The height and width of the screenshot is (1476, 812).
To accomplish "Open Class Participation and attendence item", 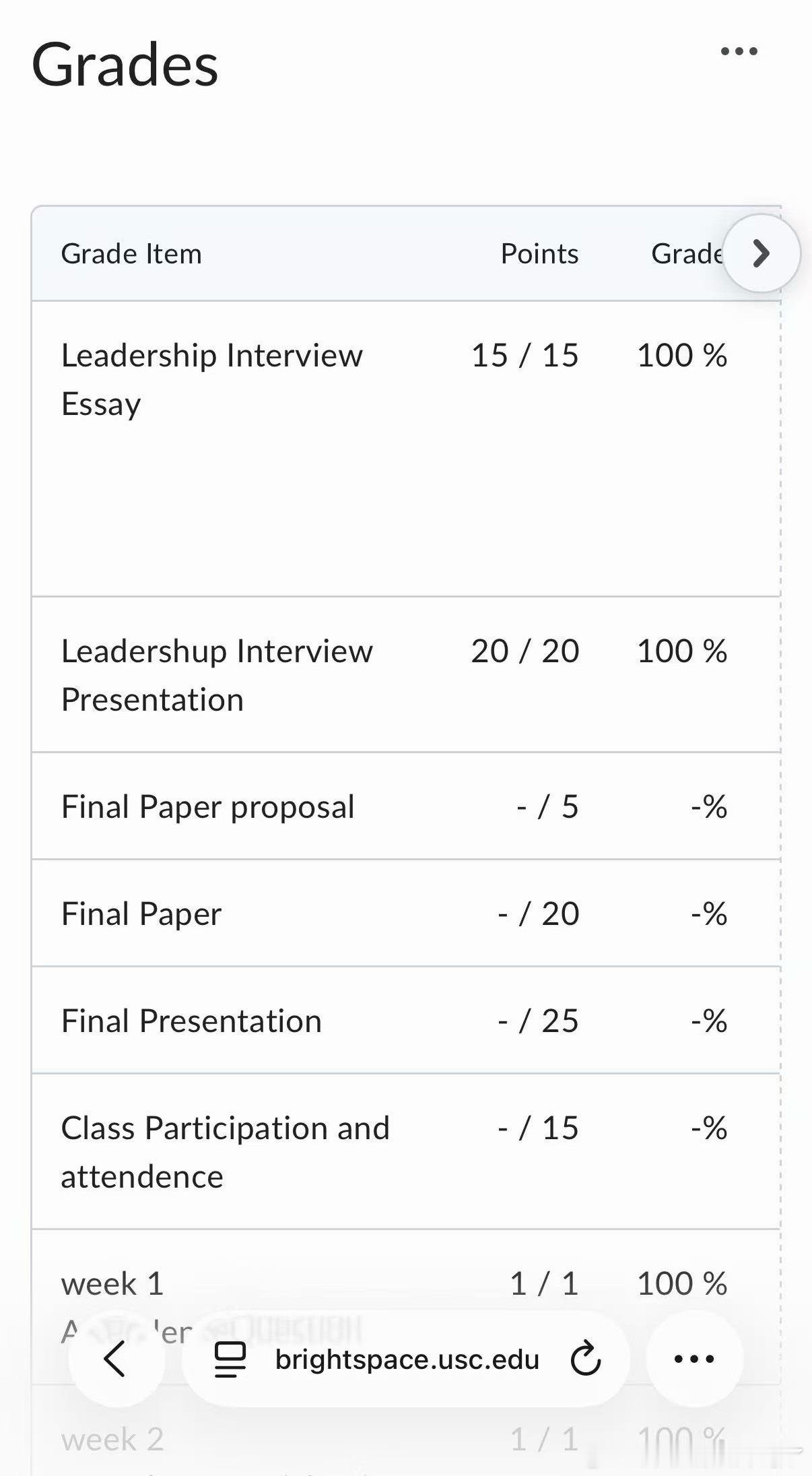I will 225,1152.
